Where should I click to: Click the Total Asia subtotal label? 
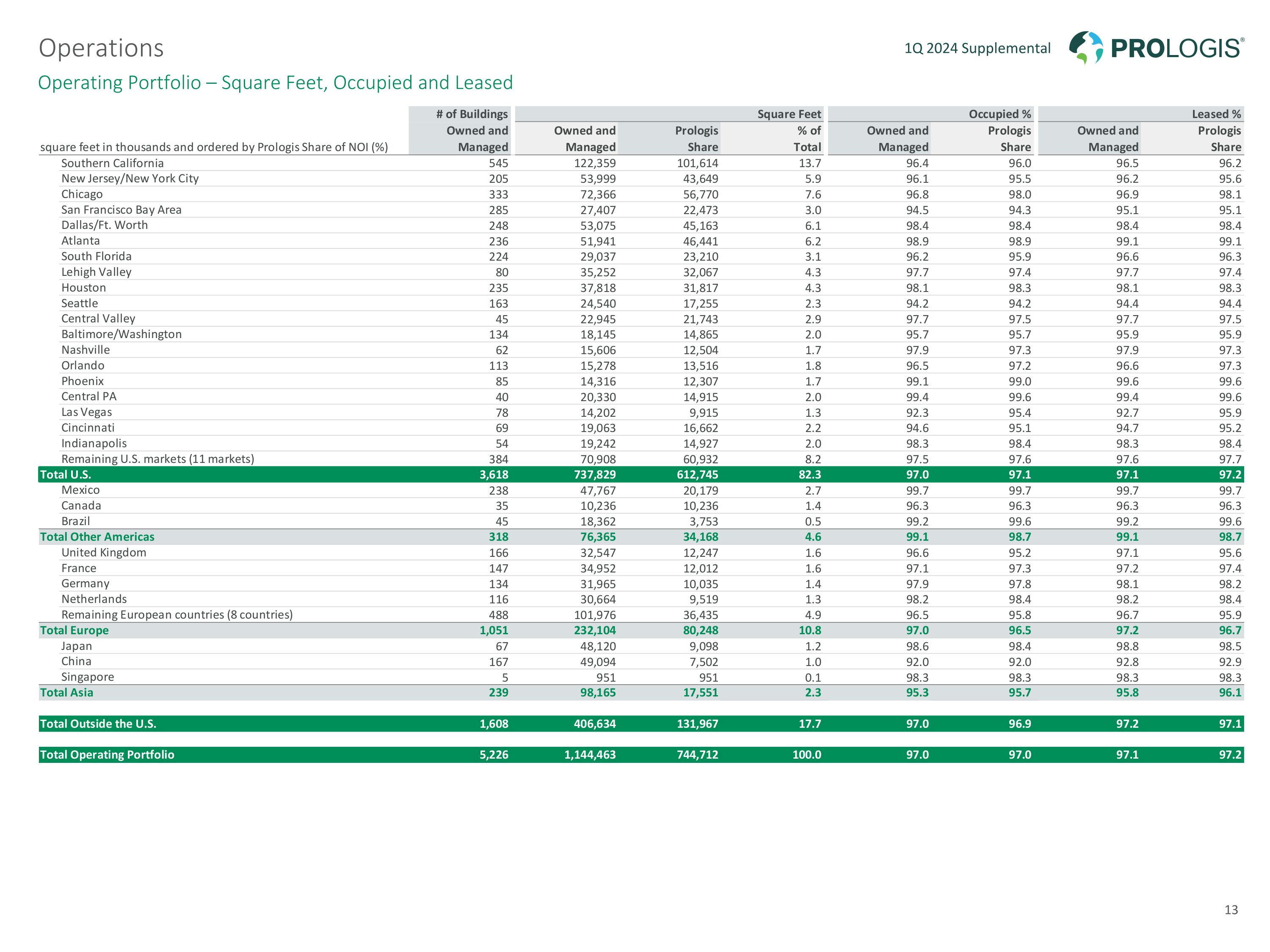[66, 693]
